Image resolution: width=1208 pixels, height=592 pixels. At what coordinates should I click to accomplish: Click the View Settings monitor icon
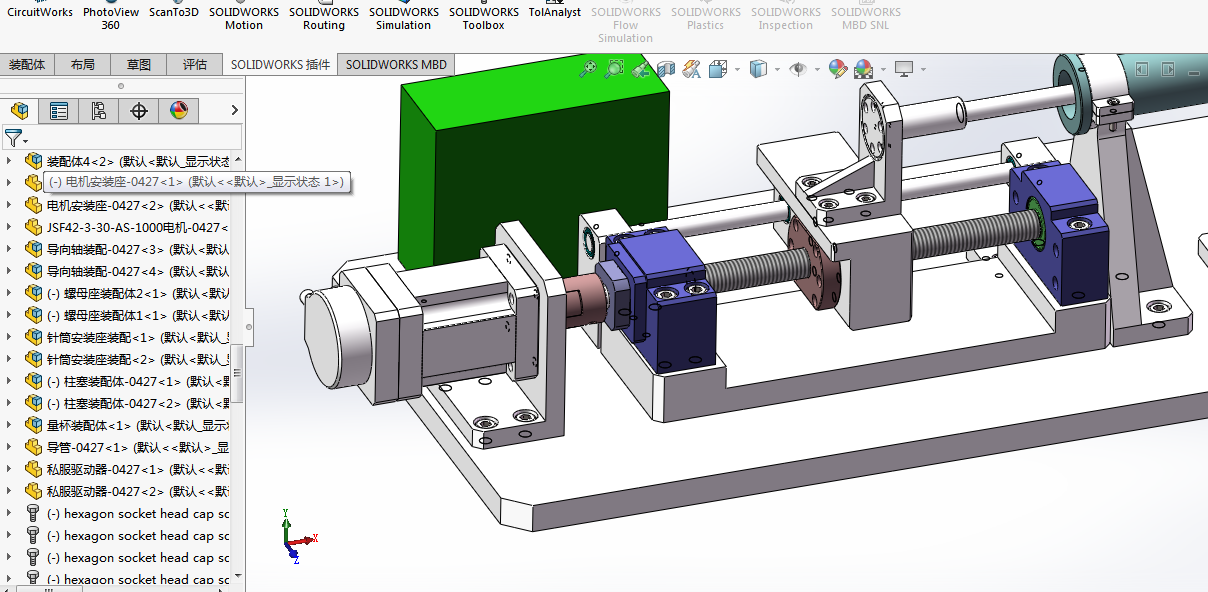click(x=904, y=69)
